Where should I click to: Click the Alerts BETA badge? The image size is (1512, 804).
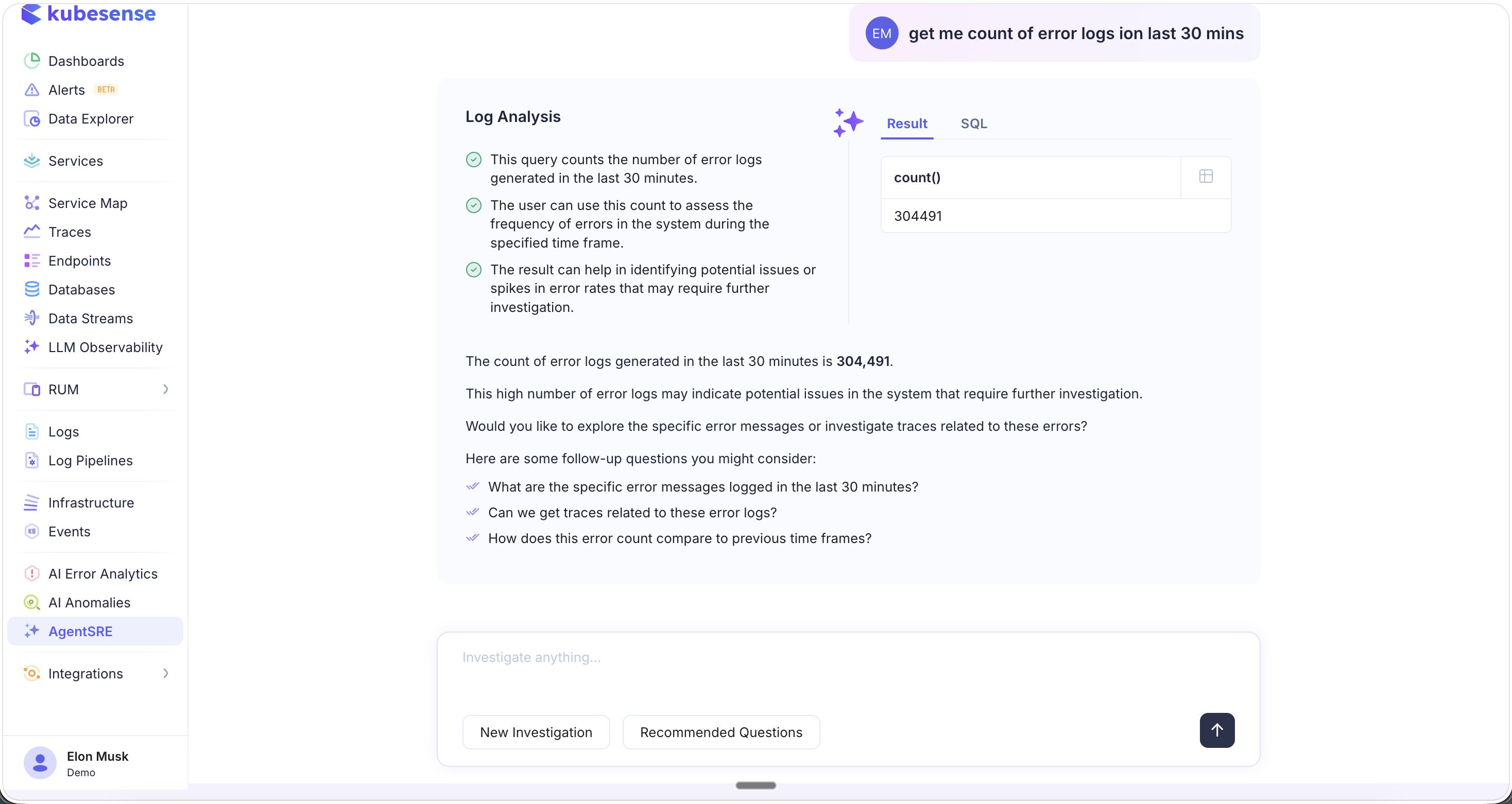tap(106, 90)
